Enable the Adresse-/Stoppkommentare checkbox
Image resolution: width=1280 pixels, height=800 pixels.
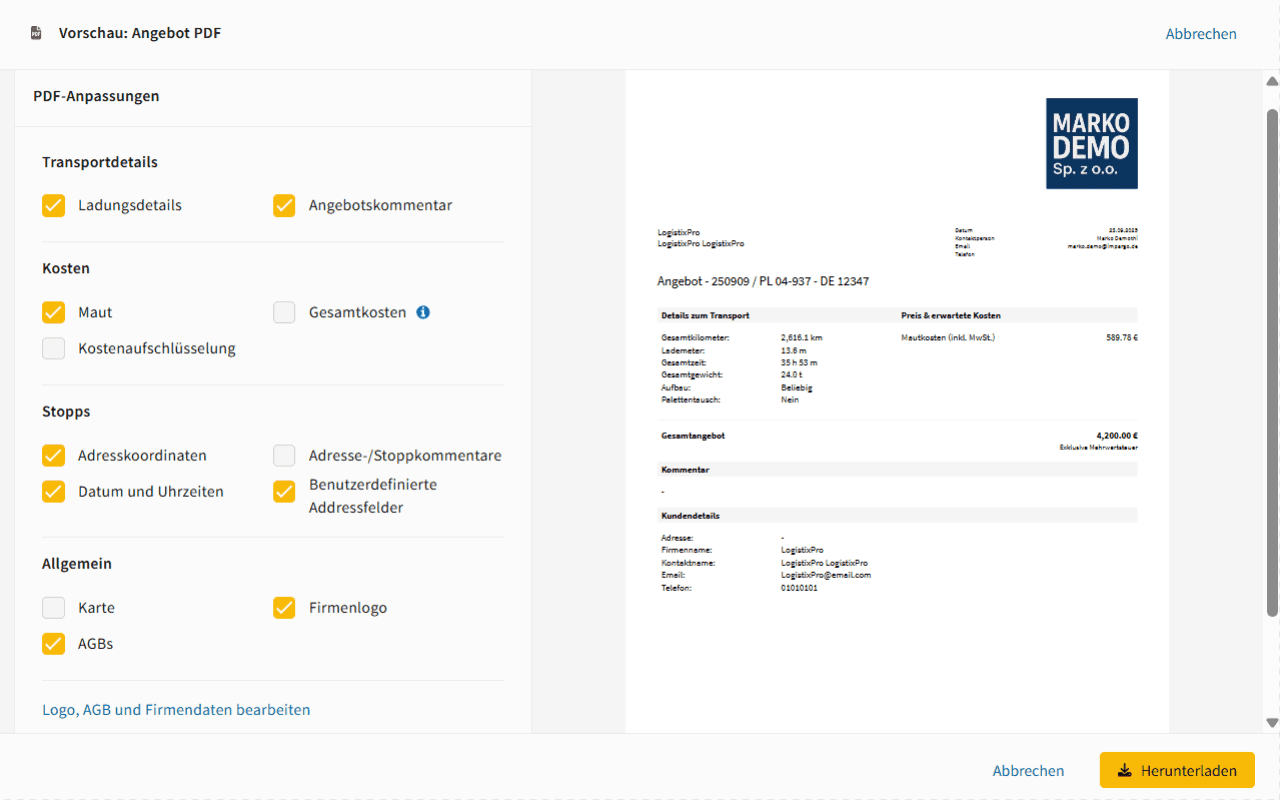tap(284, 455)
